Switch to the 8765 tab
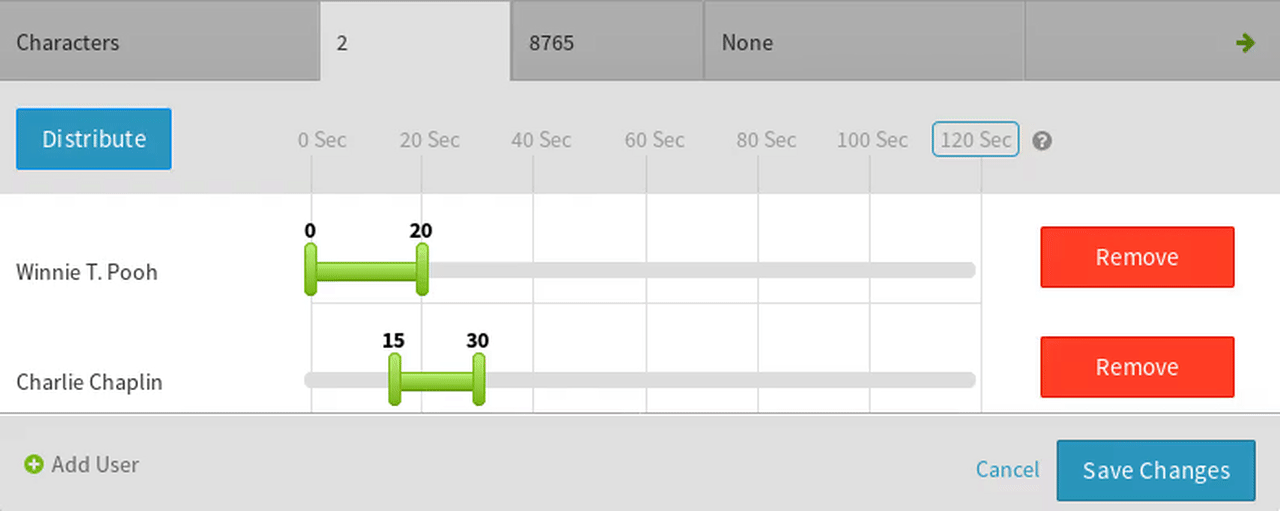Viewport: 1280px width, 511px height. (607, 42)
